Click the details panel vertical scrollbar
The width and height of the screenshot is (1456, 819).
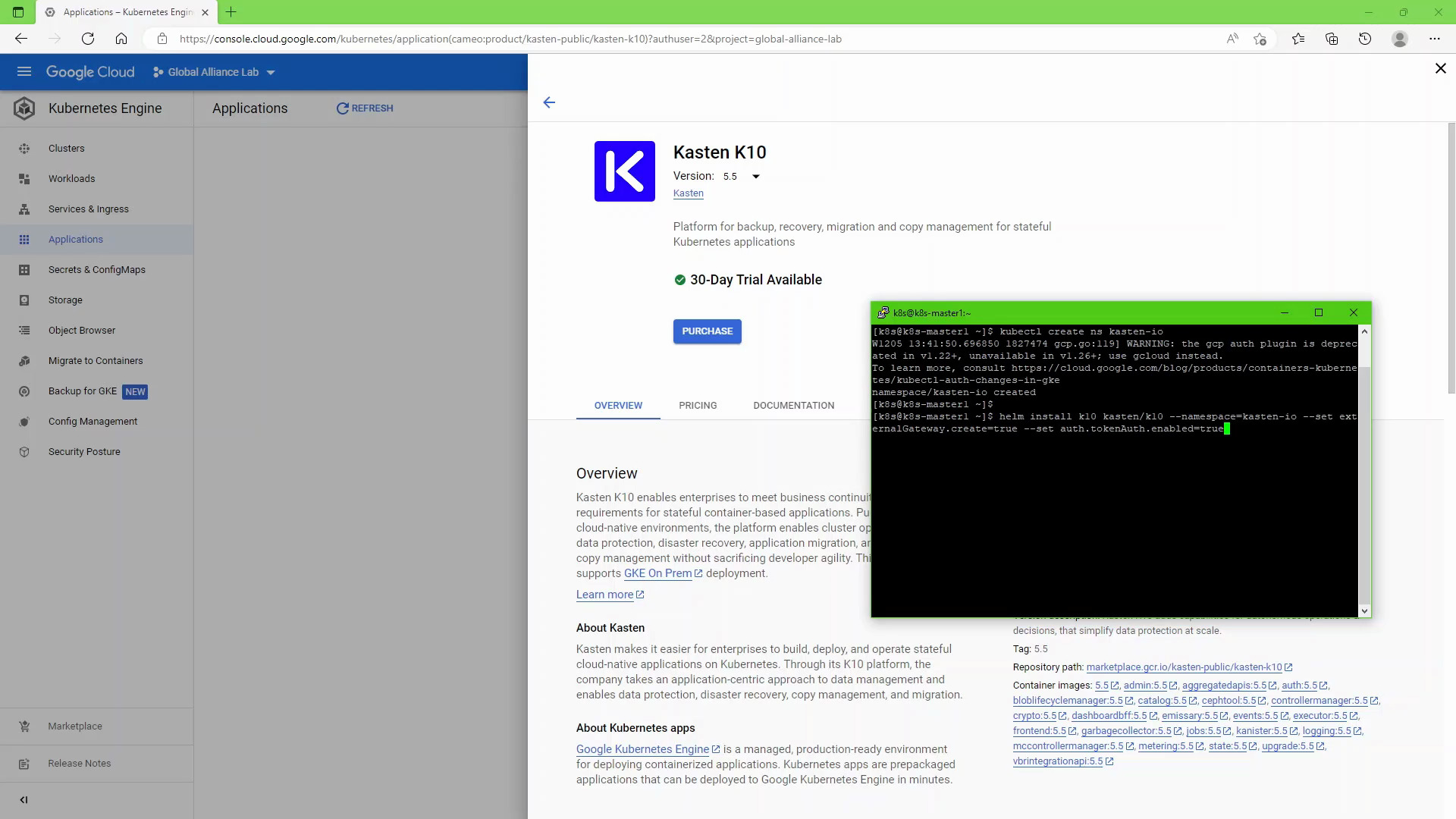[1451, 258]
